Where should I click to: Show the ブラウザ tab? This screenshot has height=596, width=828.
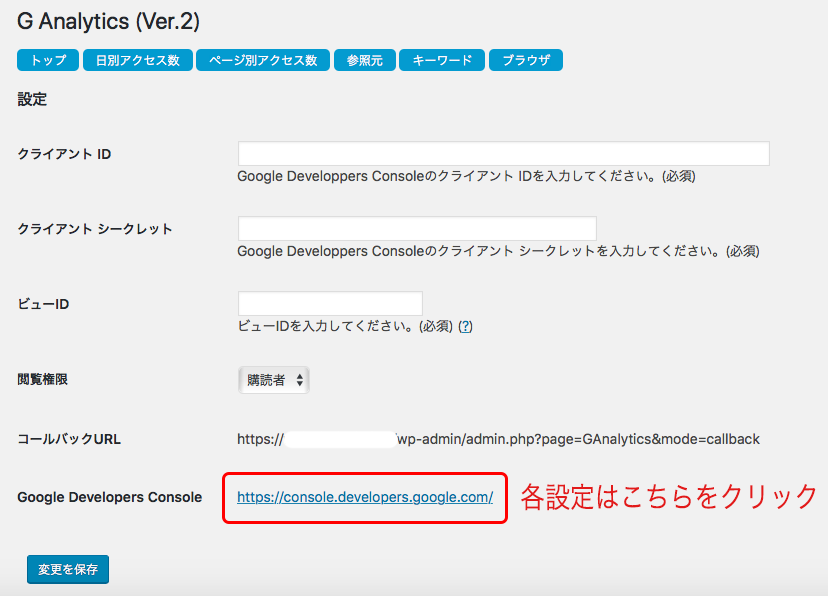click(x=525, y=60)
